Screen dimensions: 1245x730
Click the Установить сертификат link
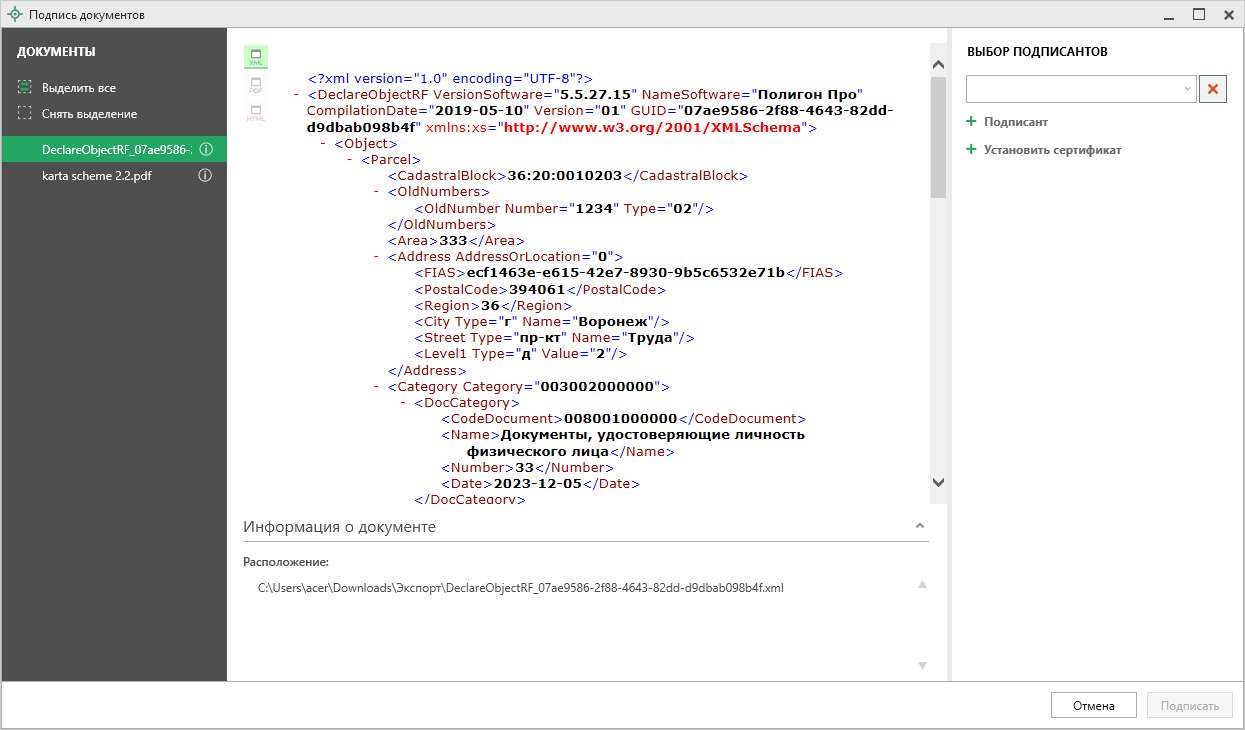pos(1051,150)
